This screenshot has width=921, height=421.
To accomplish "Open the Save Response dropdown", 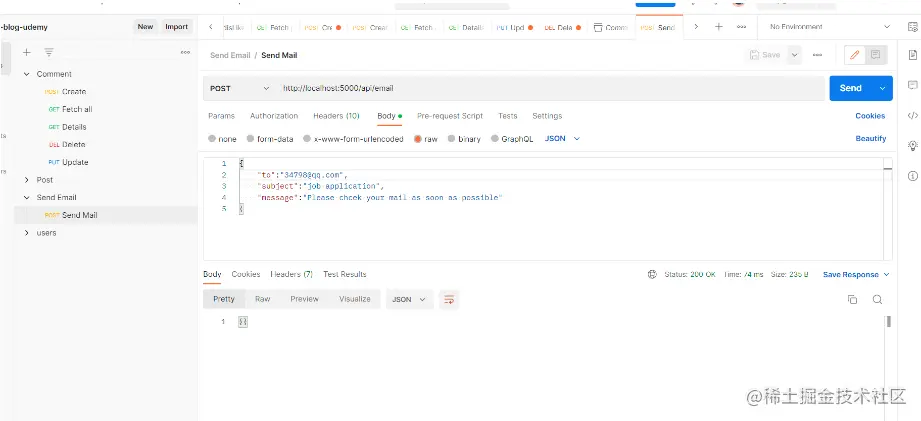I will point(856,274).
